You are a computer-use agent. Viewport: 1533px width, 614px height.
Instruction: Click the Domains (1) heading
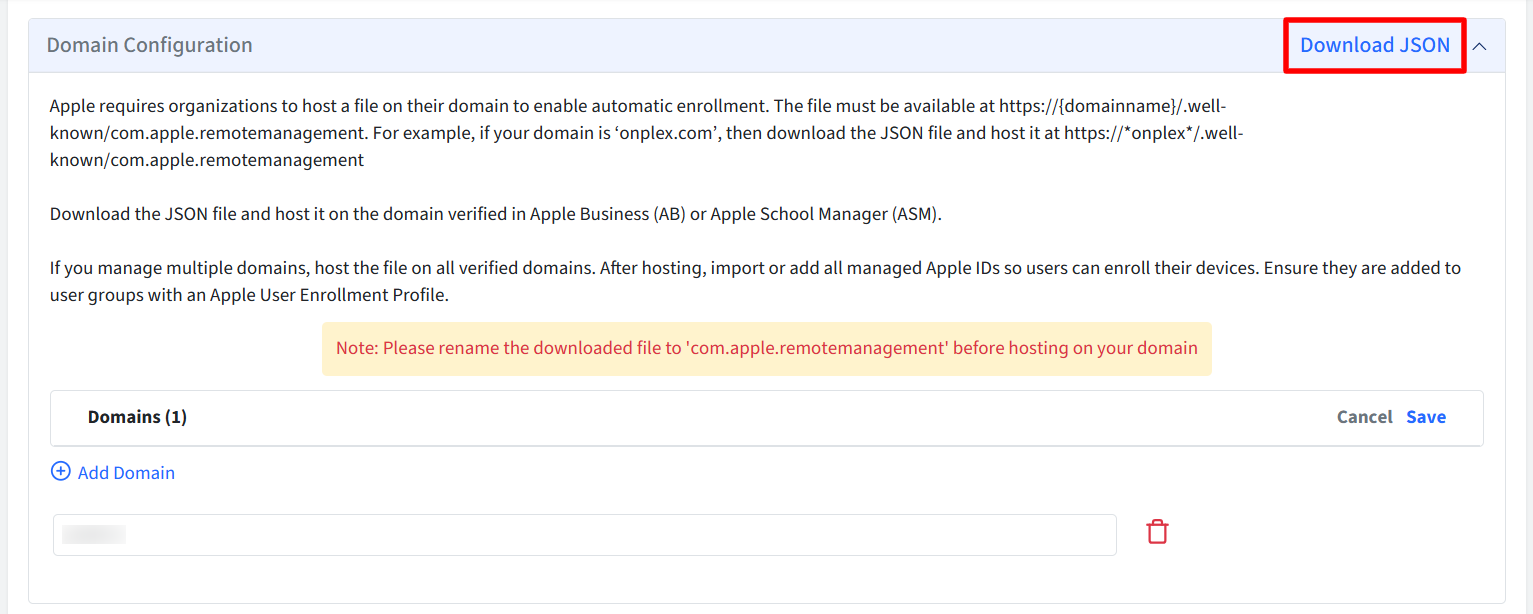137,417
